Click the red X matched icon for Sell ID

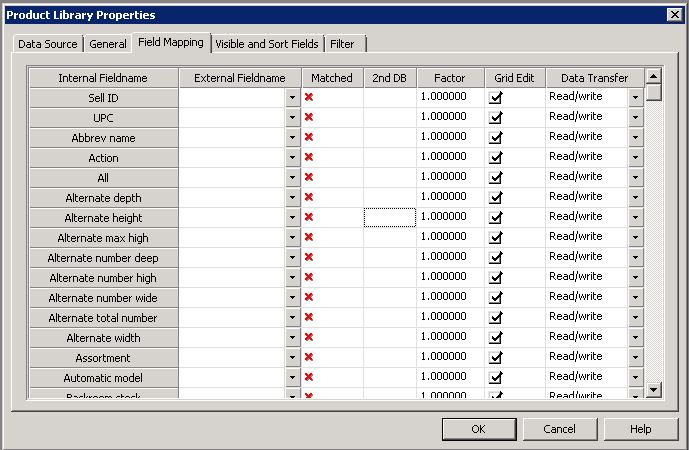click(309, 97)
